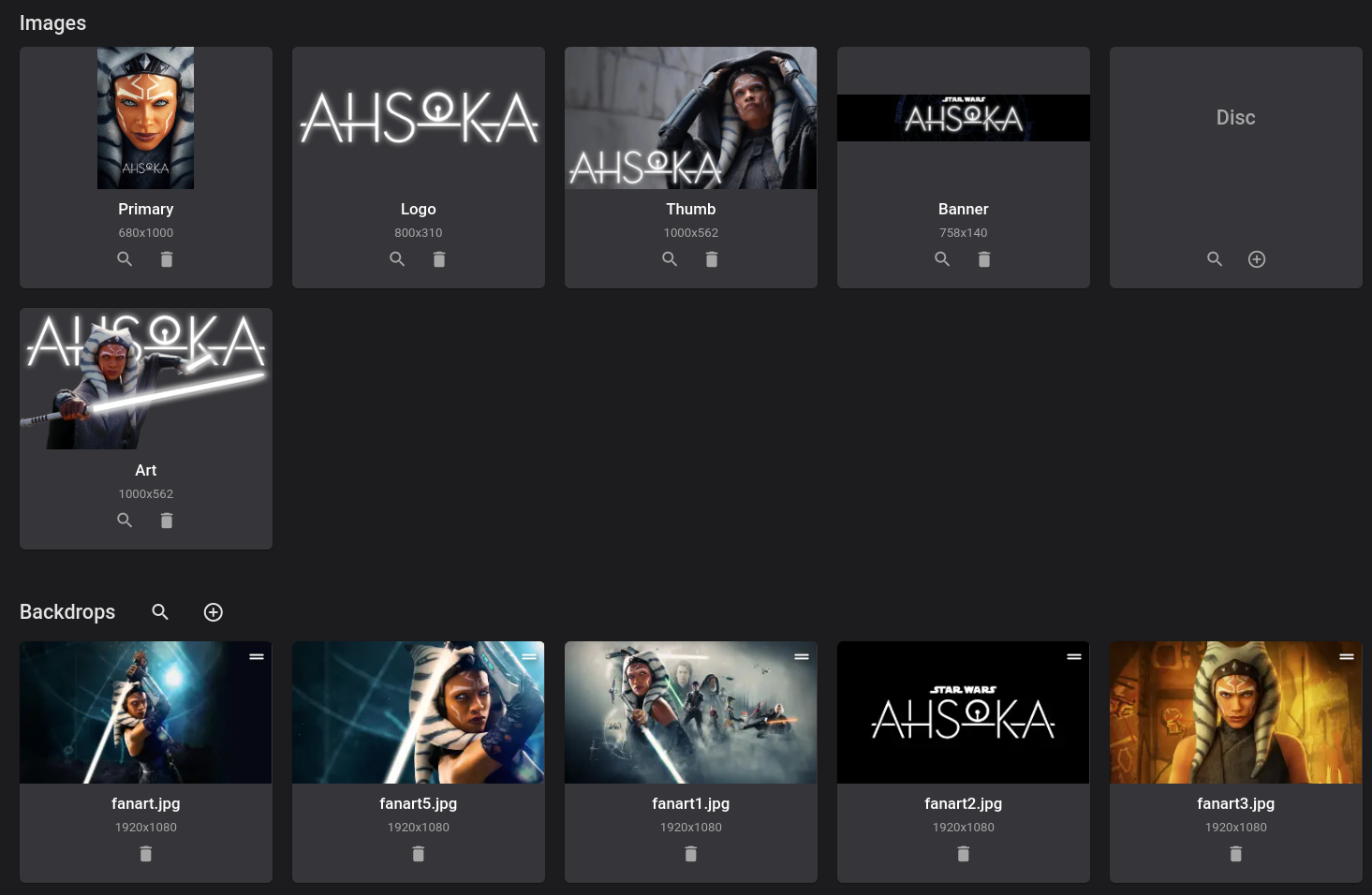
Task: Delete the fanart.jpg backdrop
Action: click(x=146, y=854)
